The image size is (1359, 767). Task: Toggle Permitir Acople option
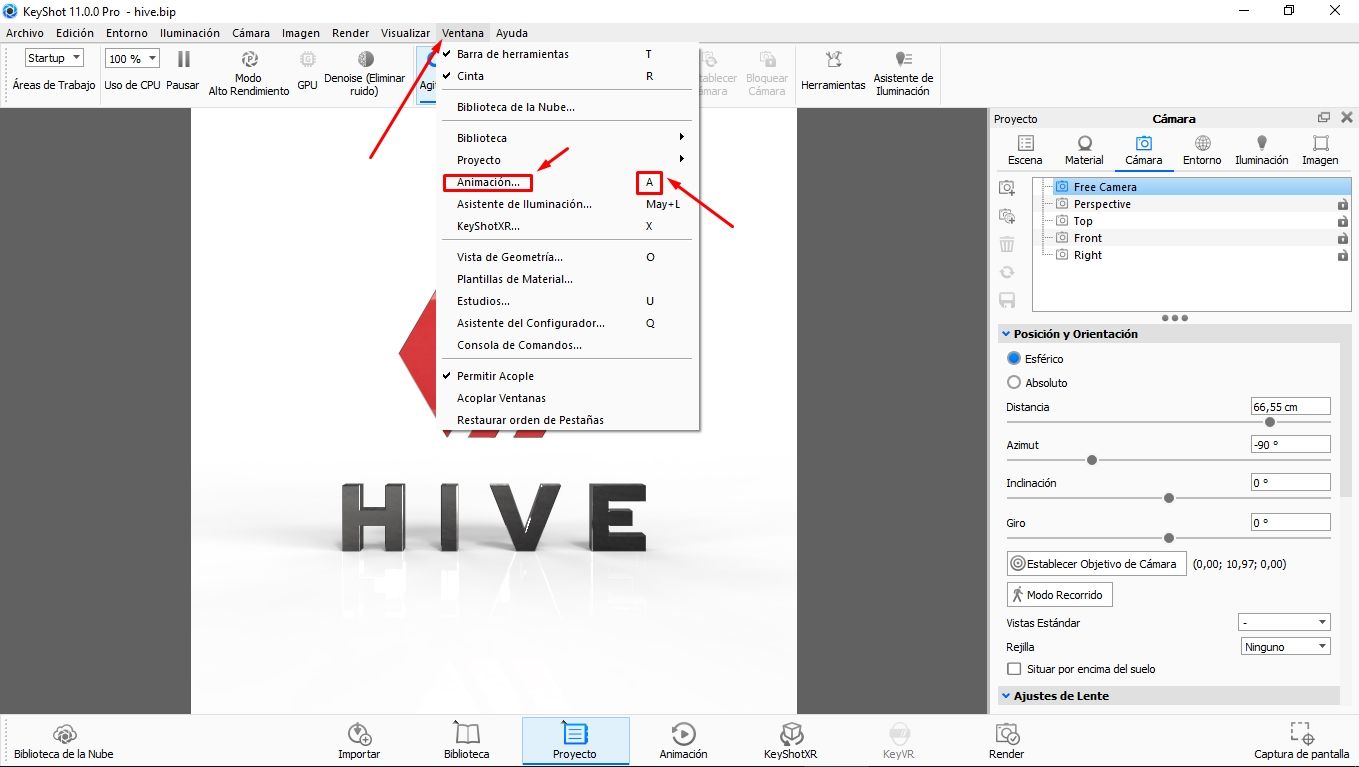(x=569, y=376)
